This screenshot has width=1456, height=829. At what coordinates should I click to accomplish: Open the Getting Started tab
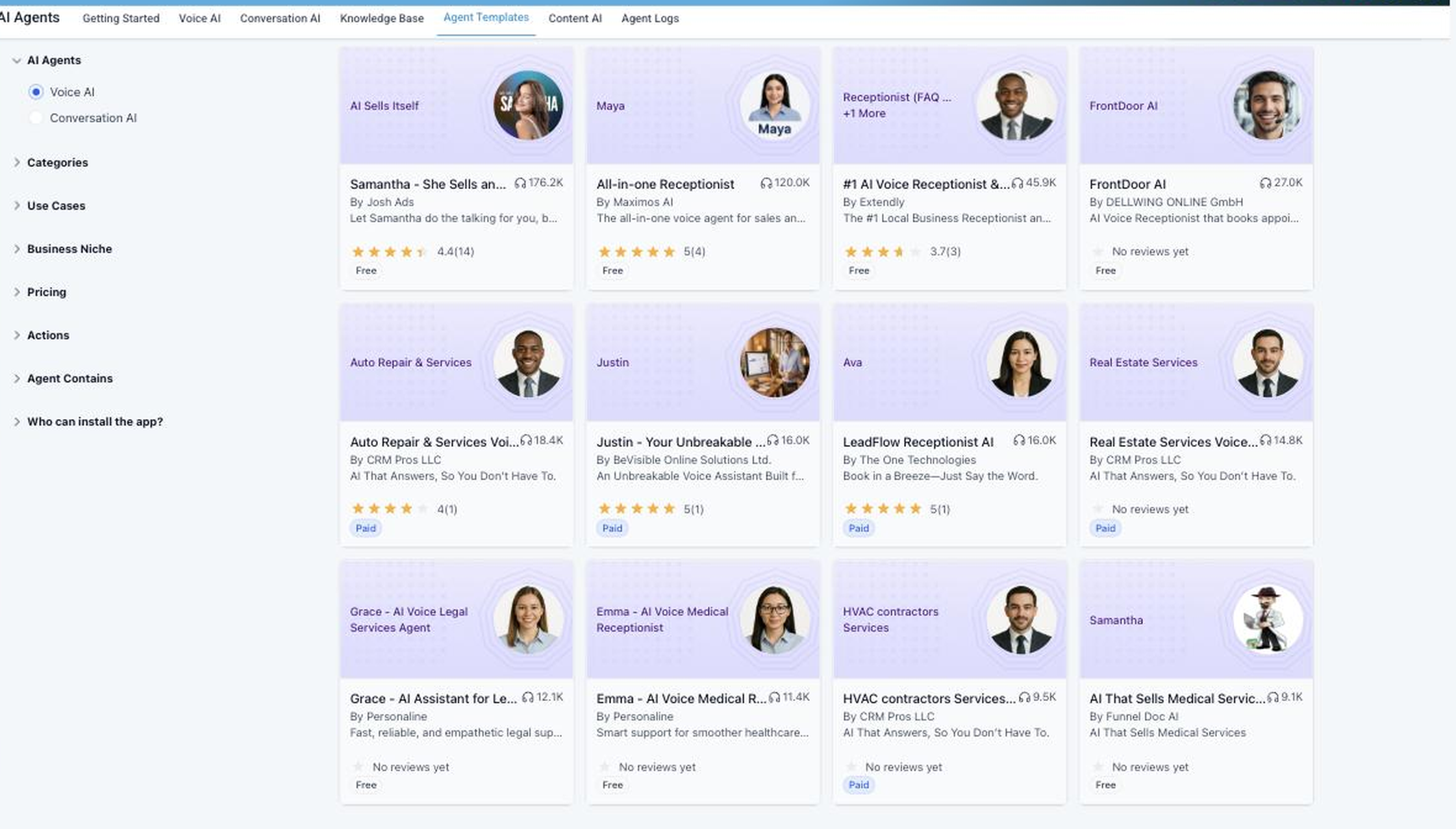click(x=121, y=18)
